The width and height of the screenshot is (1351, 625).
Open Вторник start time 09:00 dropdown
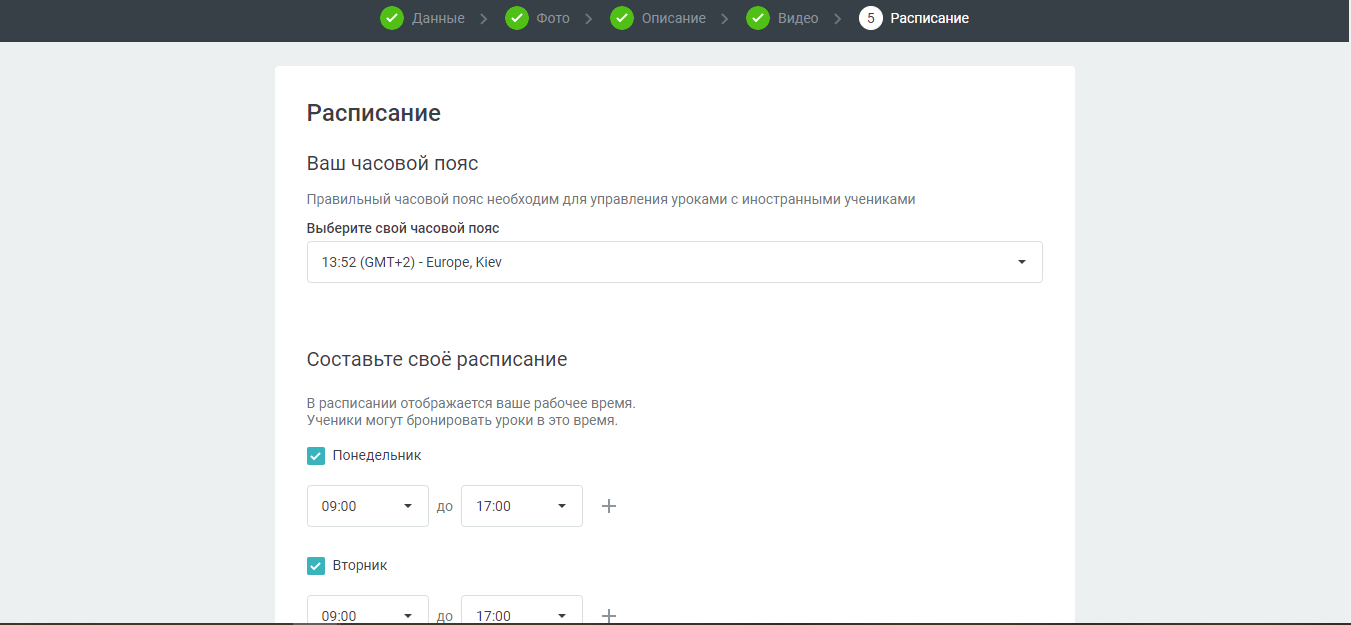368,611
